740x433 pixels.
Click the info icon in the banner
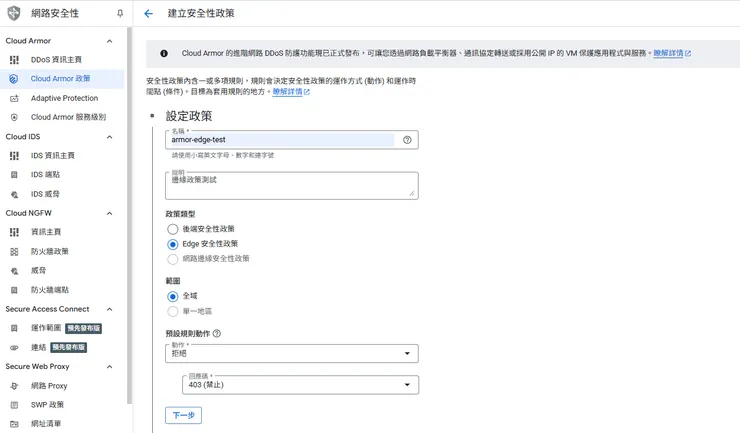pos(164,53)
